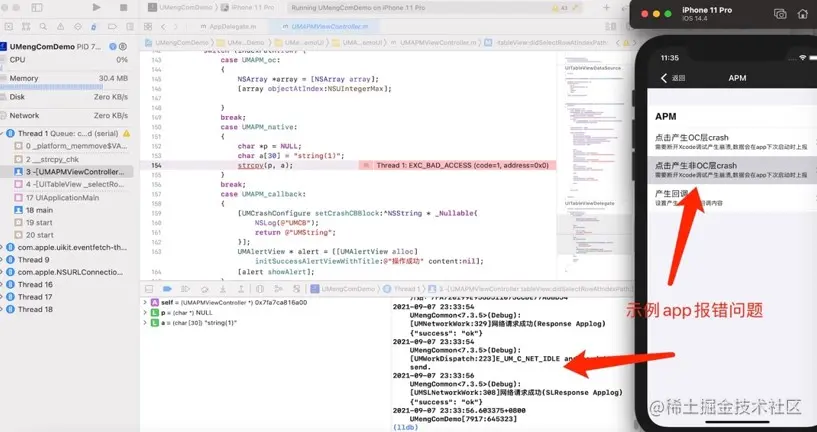817x432 pixels.
Task: Open UMAPMViewController.m jump bar segment
Action: coord(434,43)
